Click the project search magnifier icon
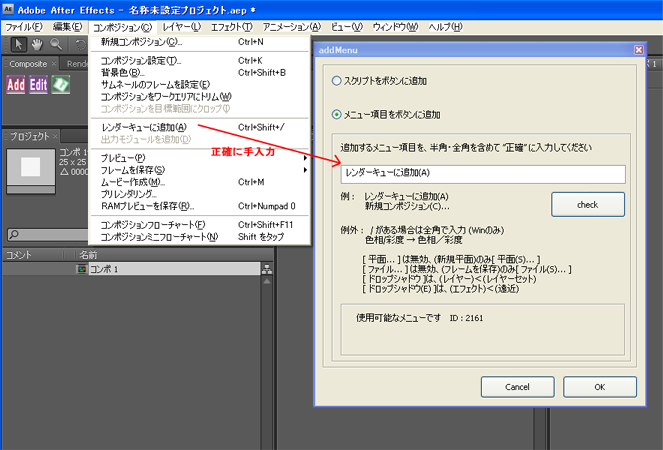Screen dimensions: 663x450 tap(14, 234)
